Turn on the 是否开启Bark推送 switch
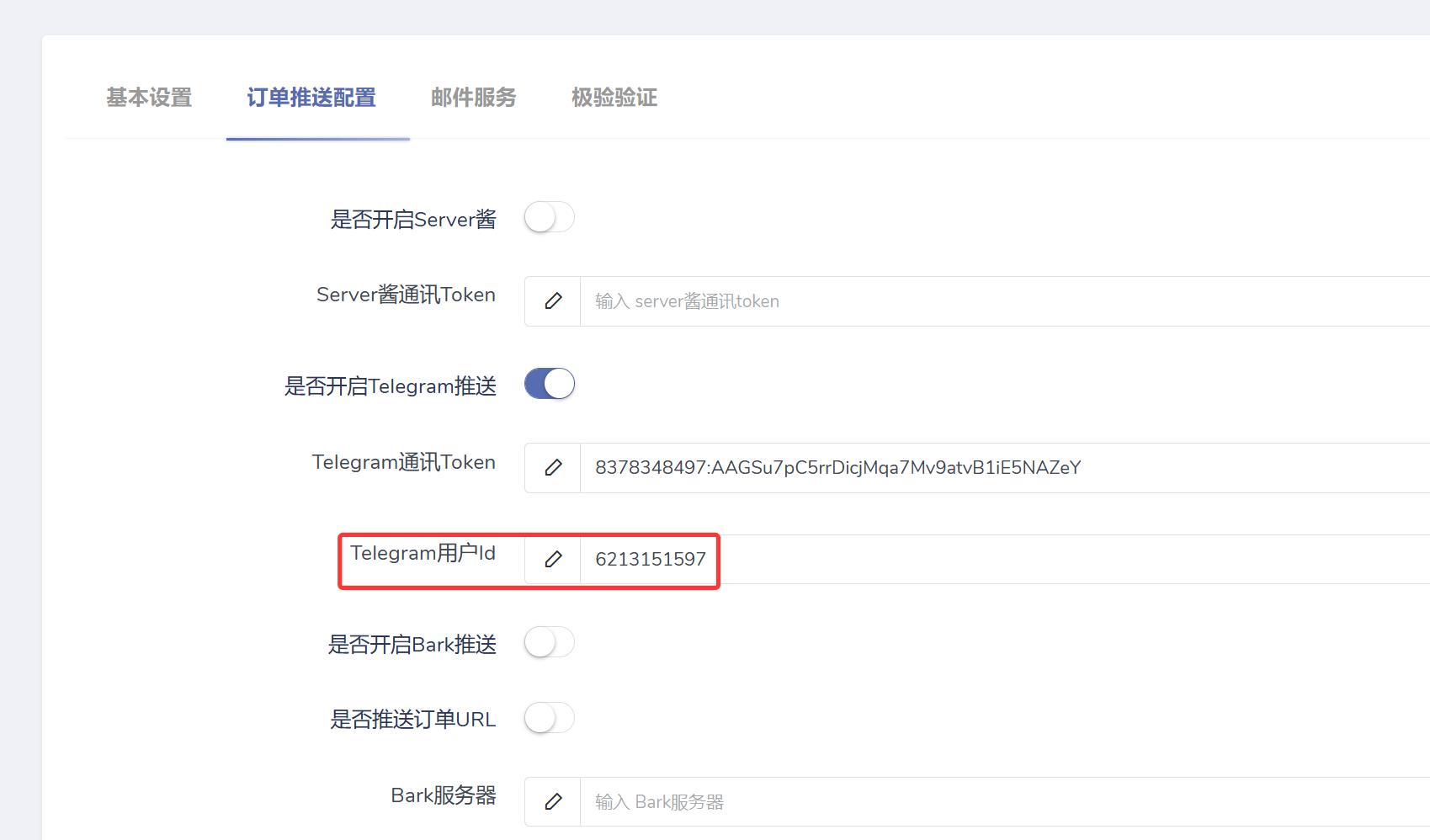Image resolution: width=1430 pixels, height=840 pixels. click(550, 642)
